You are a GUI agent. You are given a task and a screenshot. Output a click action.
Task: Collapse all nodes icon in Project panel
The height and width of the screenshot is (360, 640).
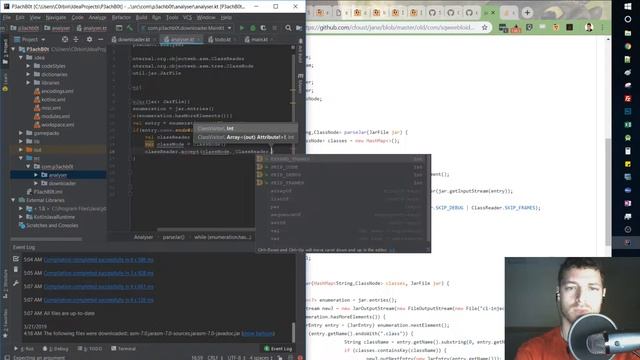pyautogui.click(x=76, y=40)
